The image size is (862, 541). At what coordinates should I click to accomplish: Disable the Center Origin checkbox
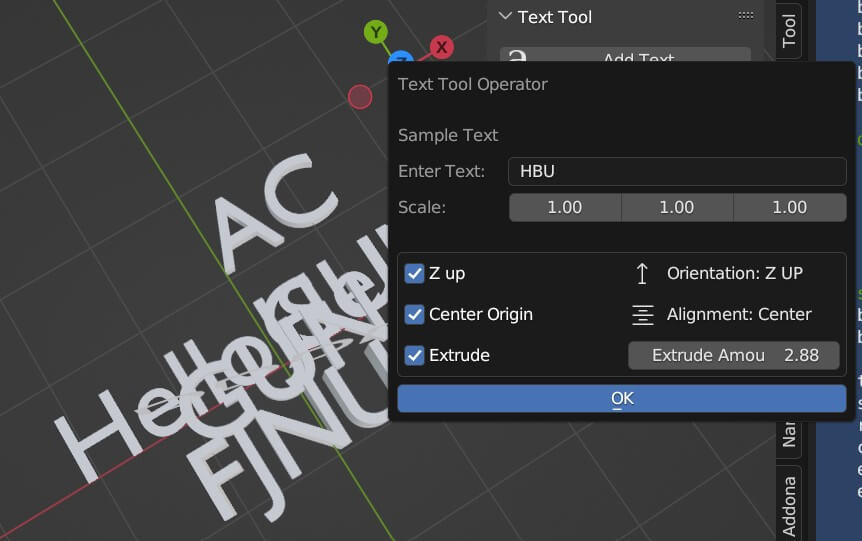pyautogui.click(x=414, y=314)
